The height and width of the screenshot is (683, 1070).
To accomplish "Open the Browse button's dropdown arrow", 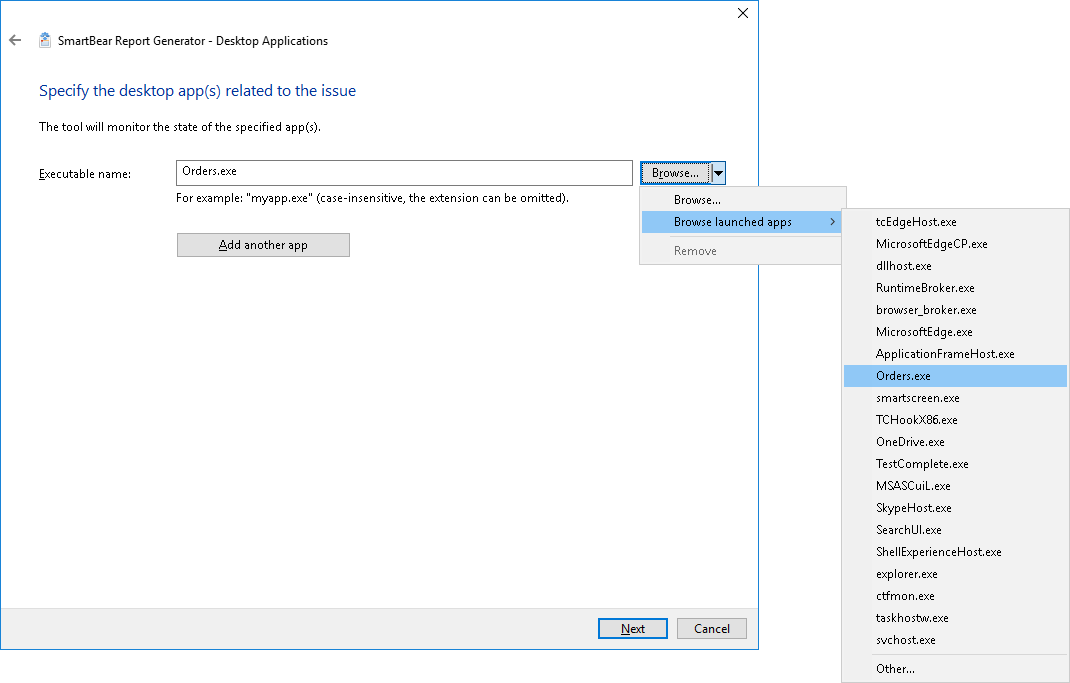I will point(718,172).
